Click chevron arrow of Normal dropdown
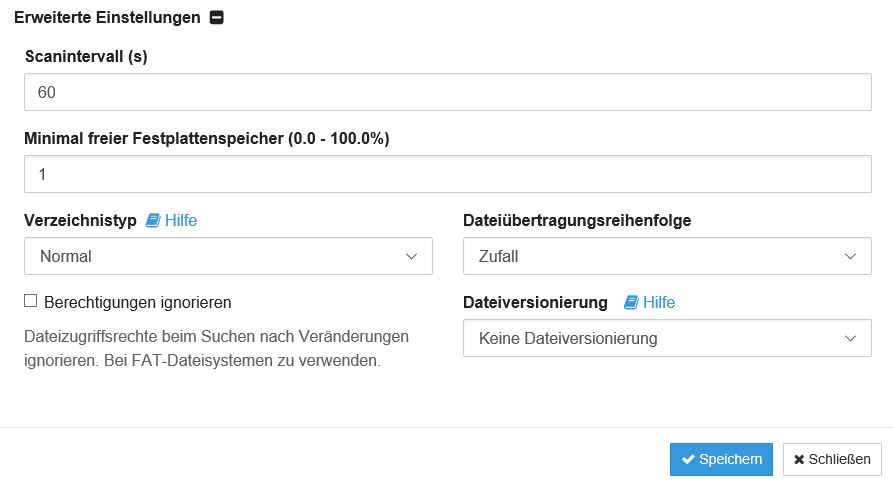Viewport: 893px width, 487px height. click(x=411, y=256)
